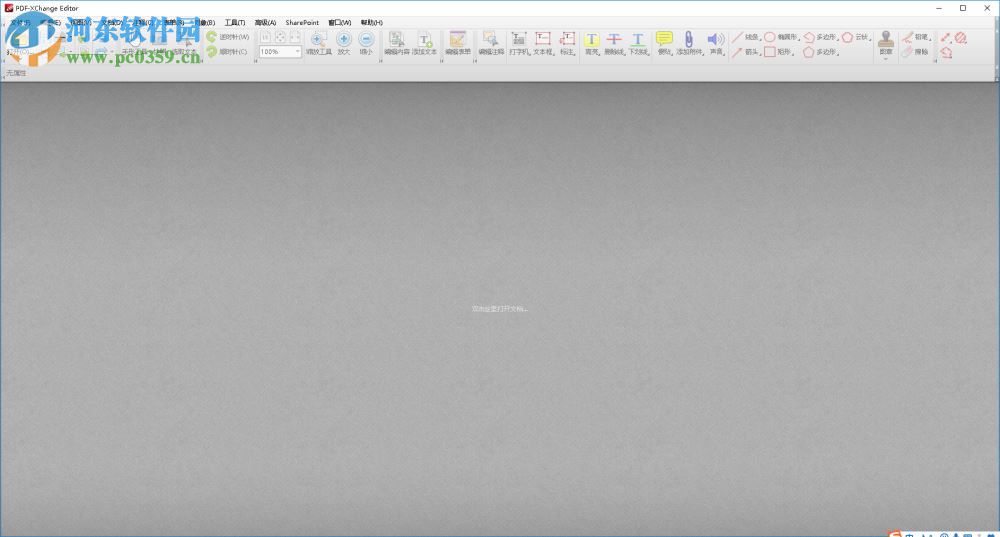Zoom out with the 缩小 button
1000x537 pixels.
point(366,44)
